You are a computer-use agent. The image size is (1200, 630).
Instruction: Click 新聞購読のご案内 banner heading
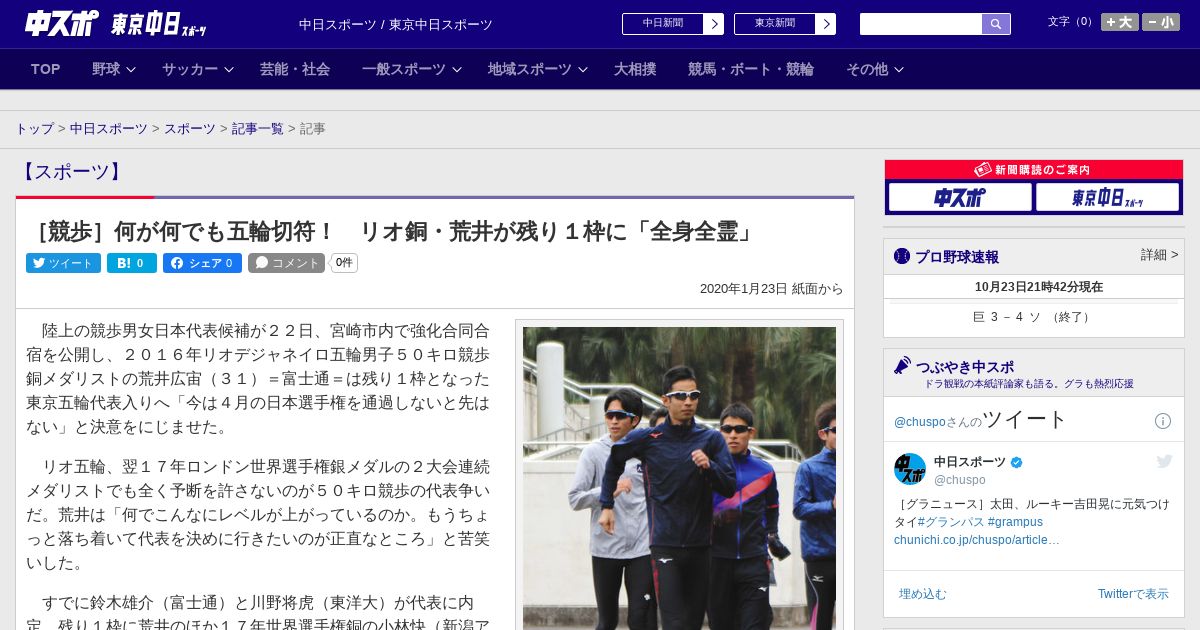[1033, 170]
